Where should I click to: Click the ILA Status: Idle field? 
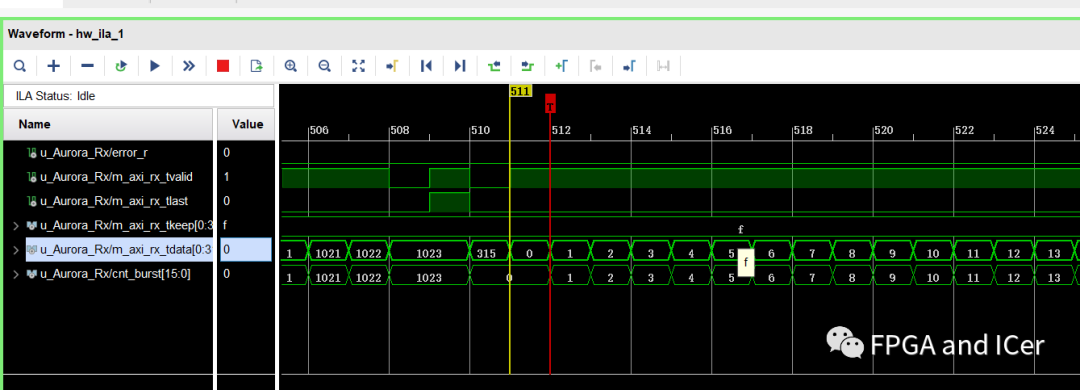tap(138, 96)
